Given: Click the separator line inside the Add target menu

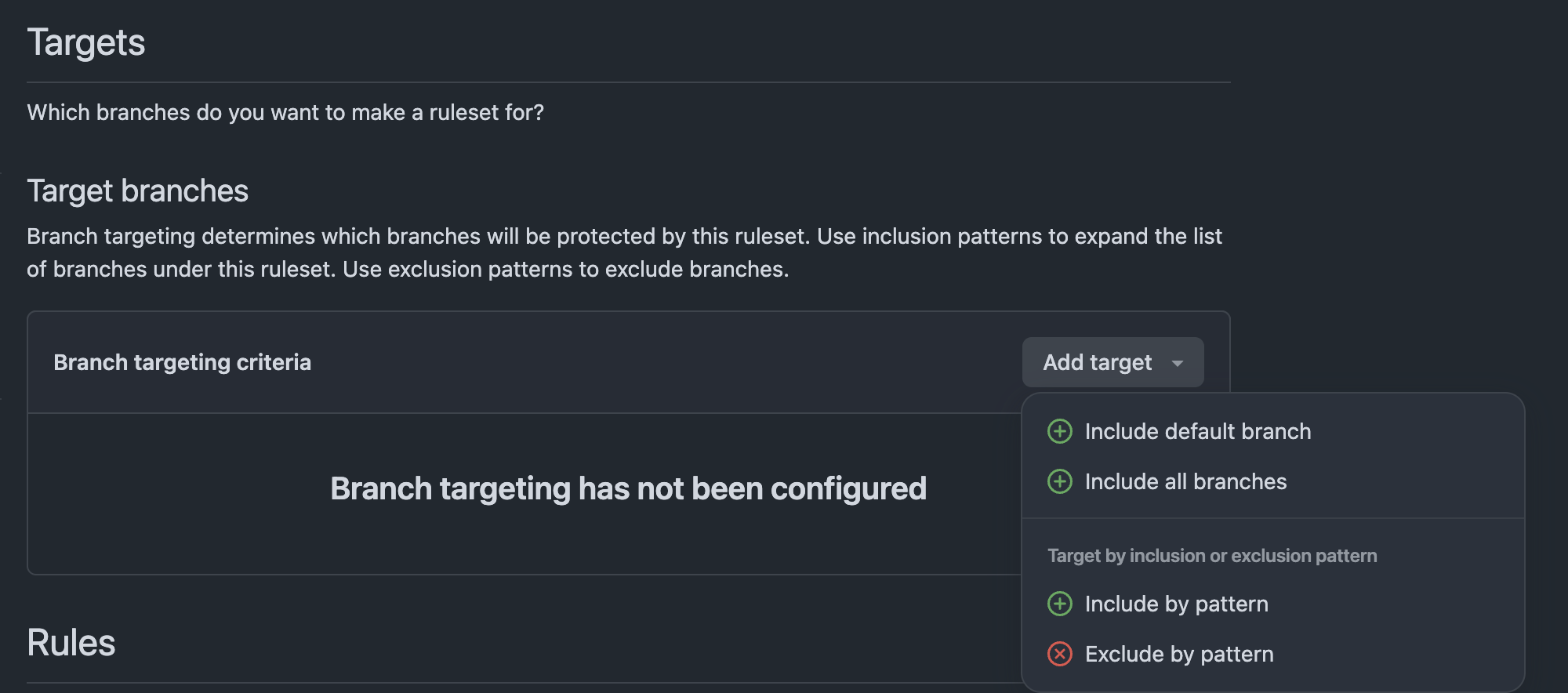Looking at the screenshot, I should (1272, 518).
